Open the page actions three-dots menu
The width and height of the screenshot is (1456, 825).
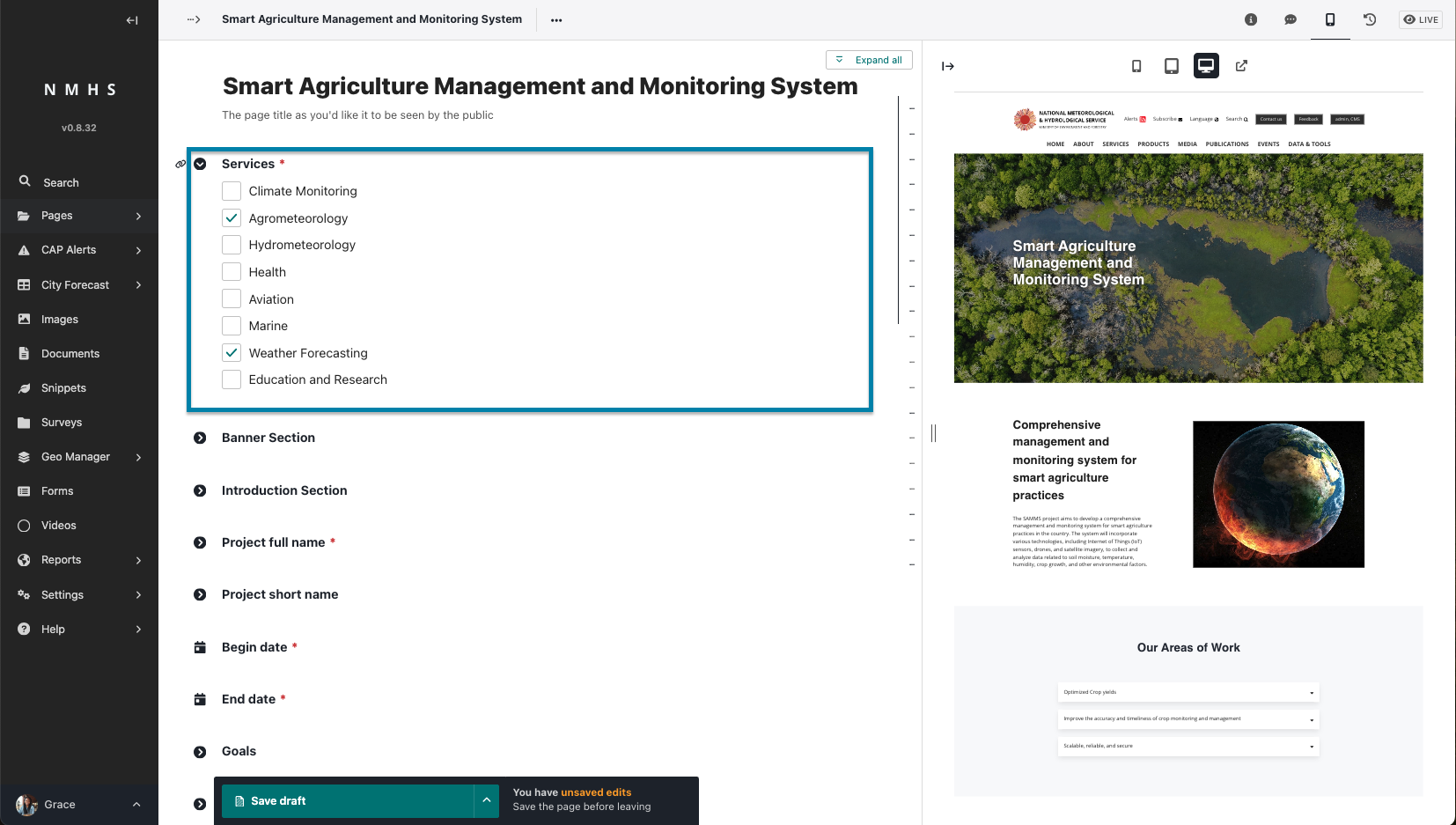556,20
